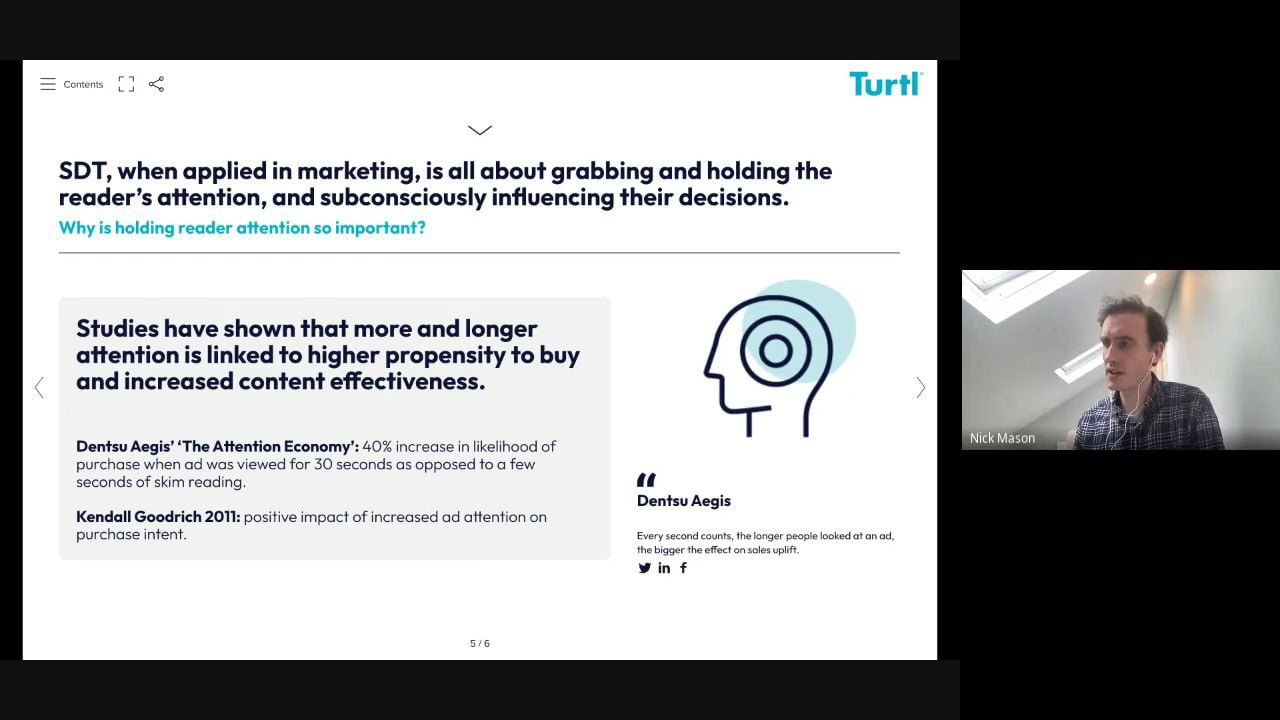This screenshot has width=1280, height=720.
Task: Click the Turtl logo
Action: pyautogui.click(x=885, y=83)
